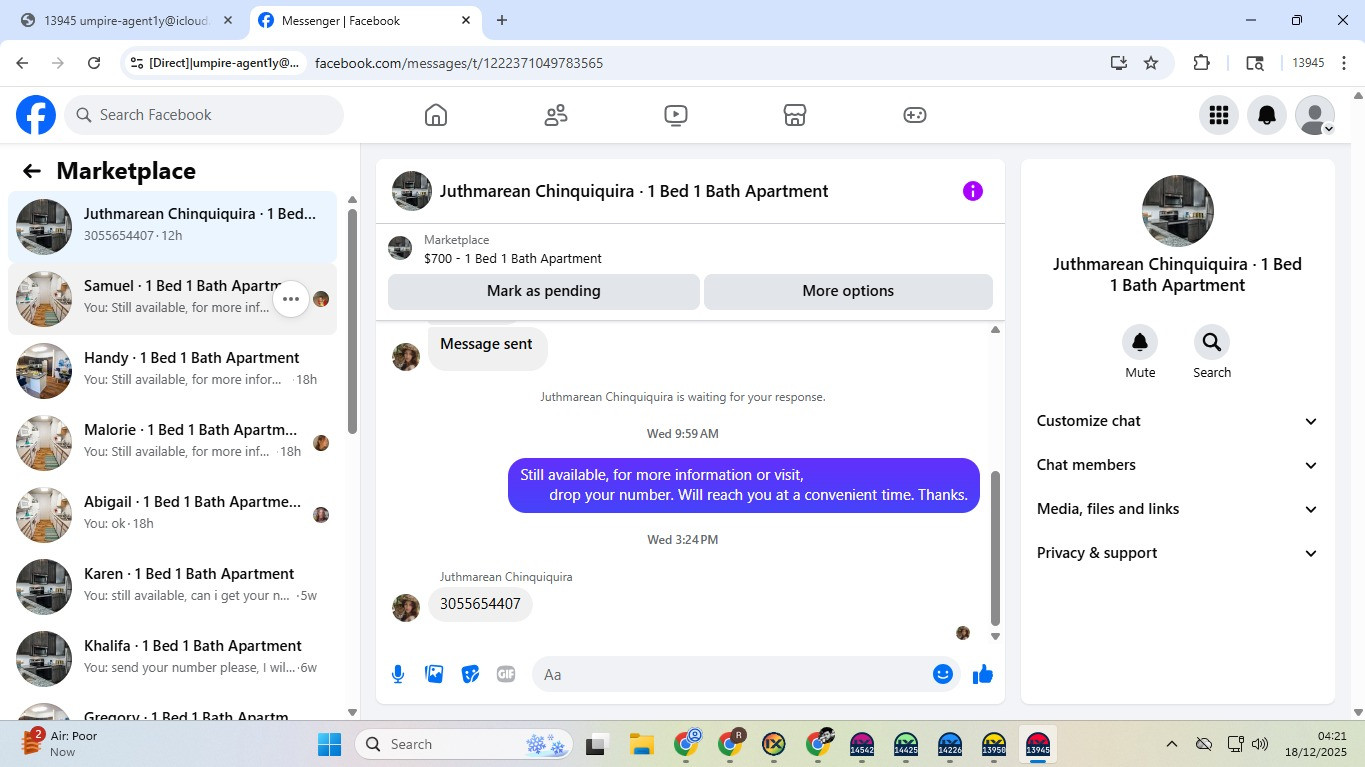Send a voice clip microphone icon

pos(398,674)
